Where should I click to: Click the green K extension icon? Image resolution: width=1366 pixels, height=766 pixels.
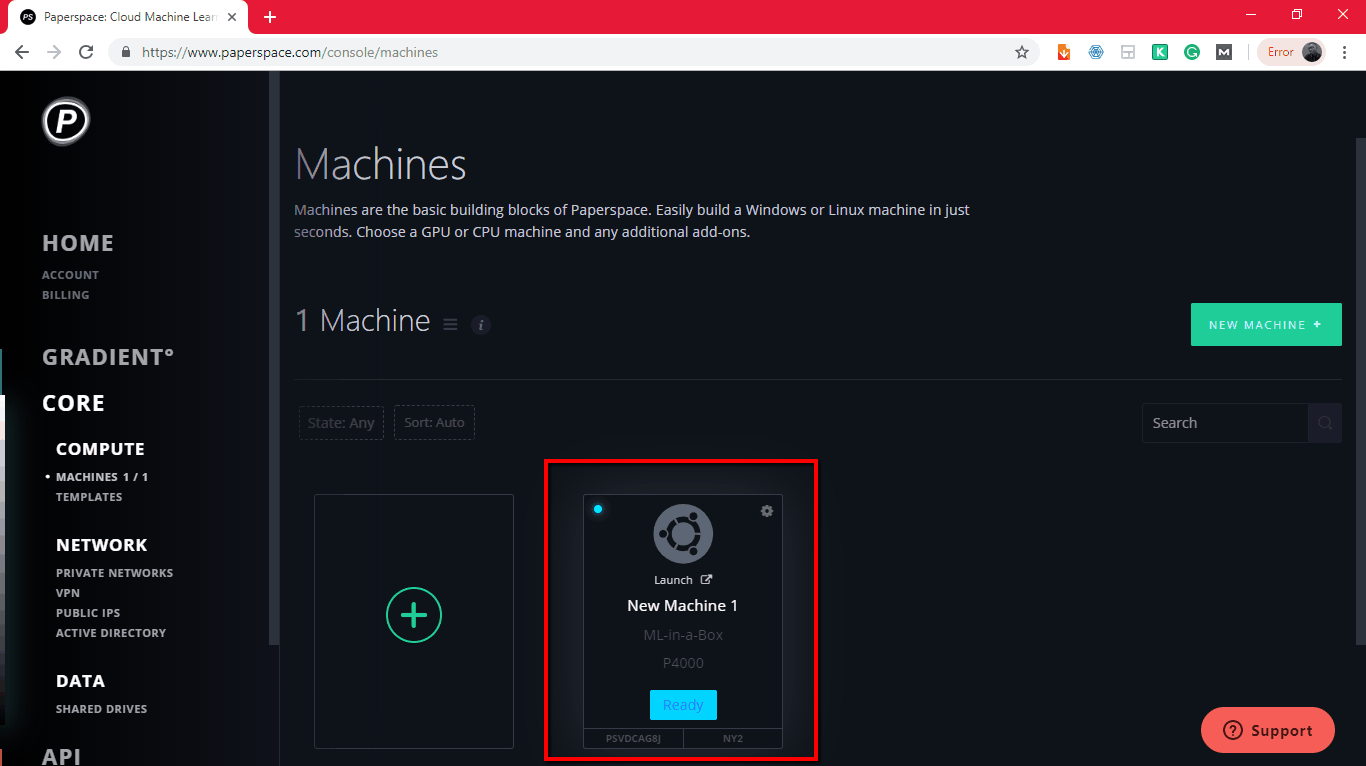[x=1160, y=52]
